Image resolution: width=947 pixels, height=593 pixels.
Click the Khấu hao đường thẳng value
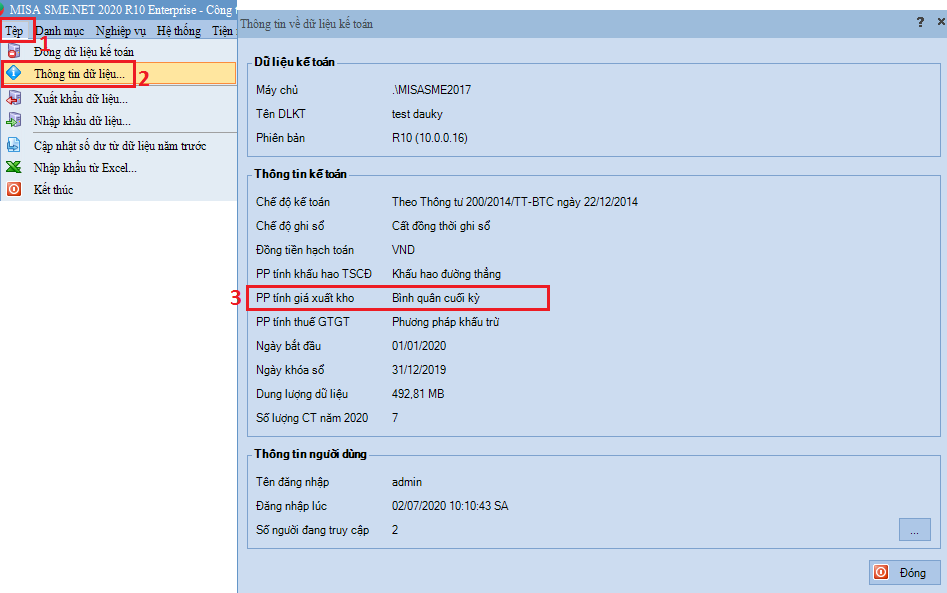(x=446, y=274)
